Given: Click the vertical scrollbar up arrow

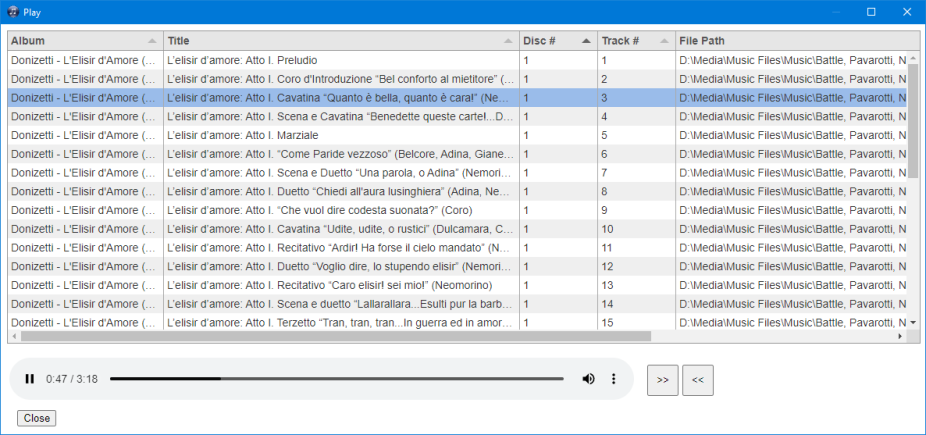Looking at the screenshot, I should [913, 58].
